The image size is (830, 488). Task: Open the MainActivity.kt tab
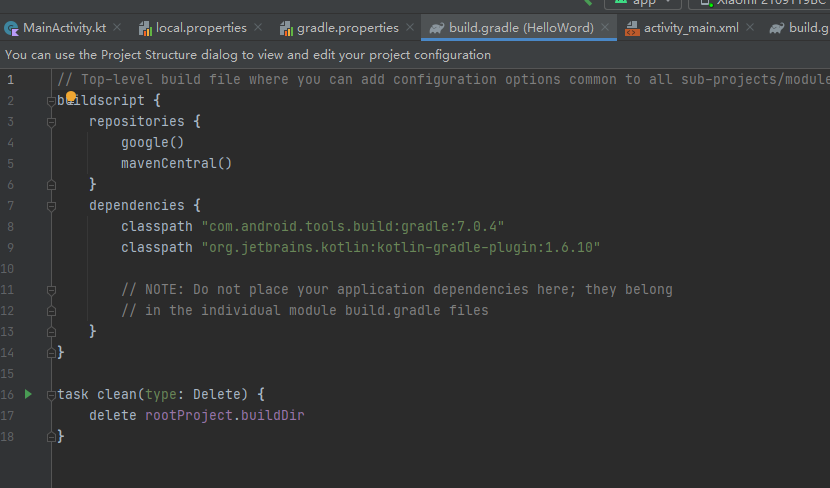click(64, 28)
